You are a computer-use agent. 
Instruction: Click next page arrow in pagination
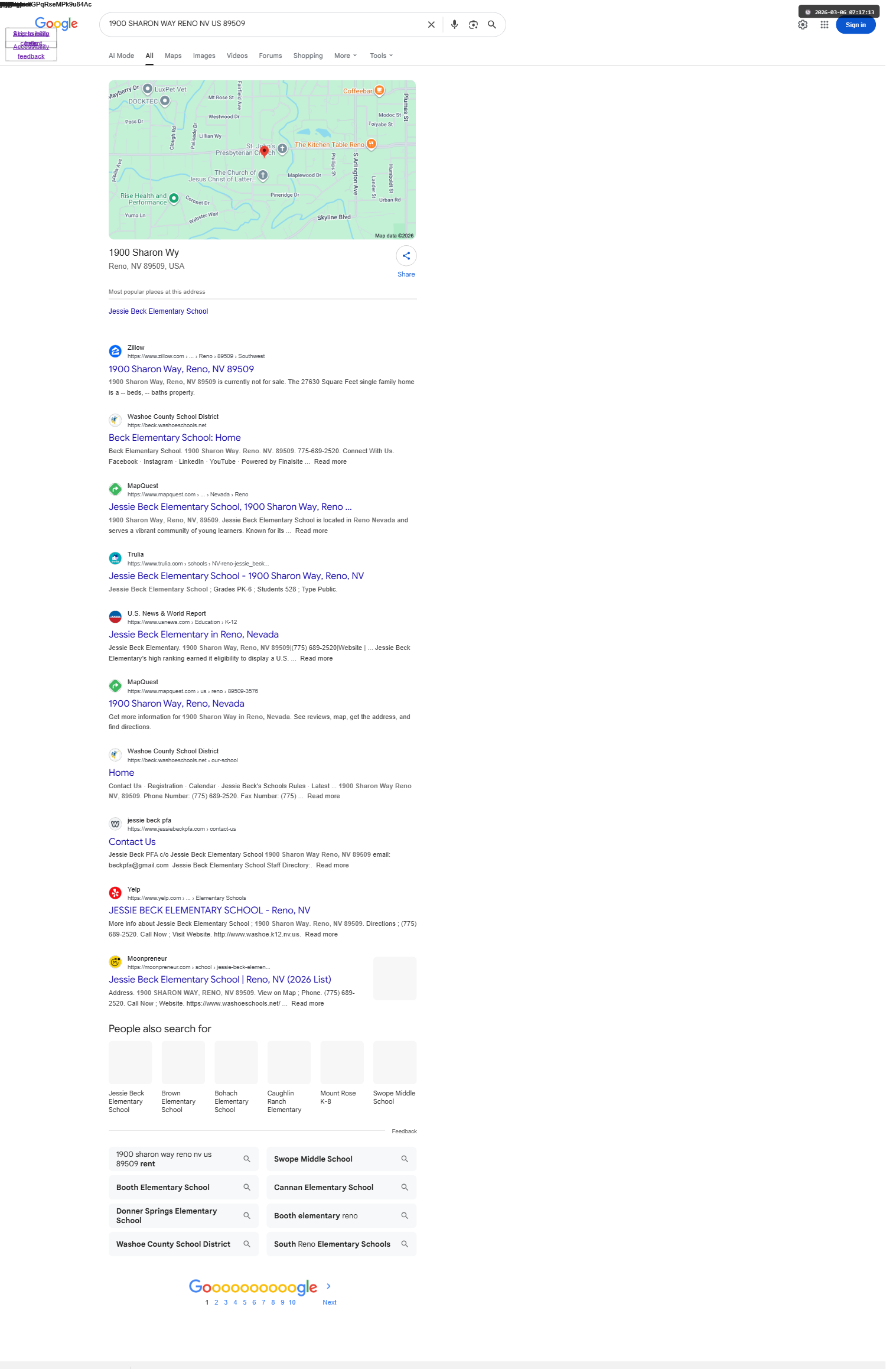point(328,1286)
